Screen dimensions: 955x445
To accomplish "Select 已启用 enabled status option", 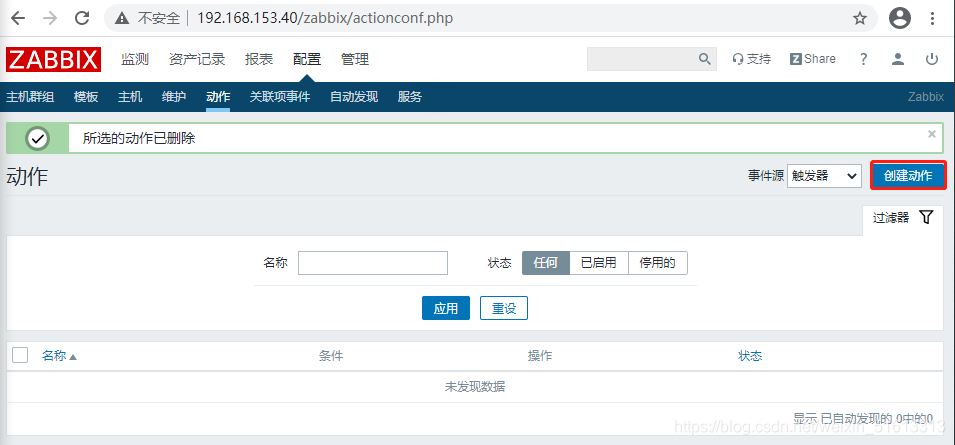I will point(599,263).
